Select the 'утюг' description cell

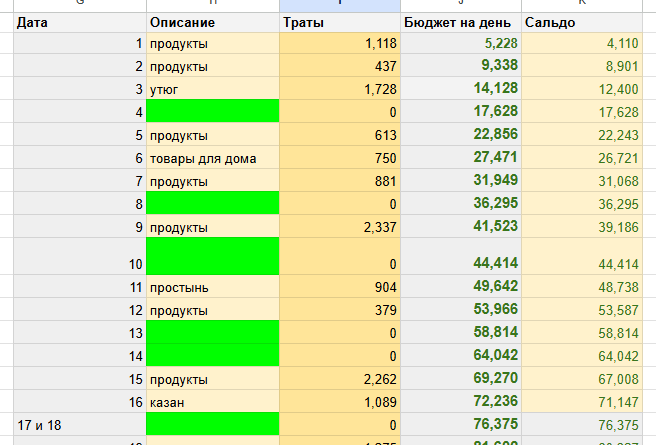point(213,89)
